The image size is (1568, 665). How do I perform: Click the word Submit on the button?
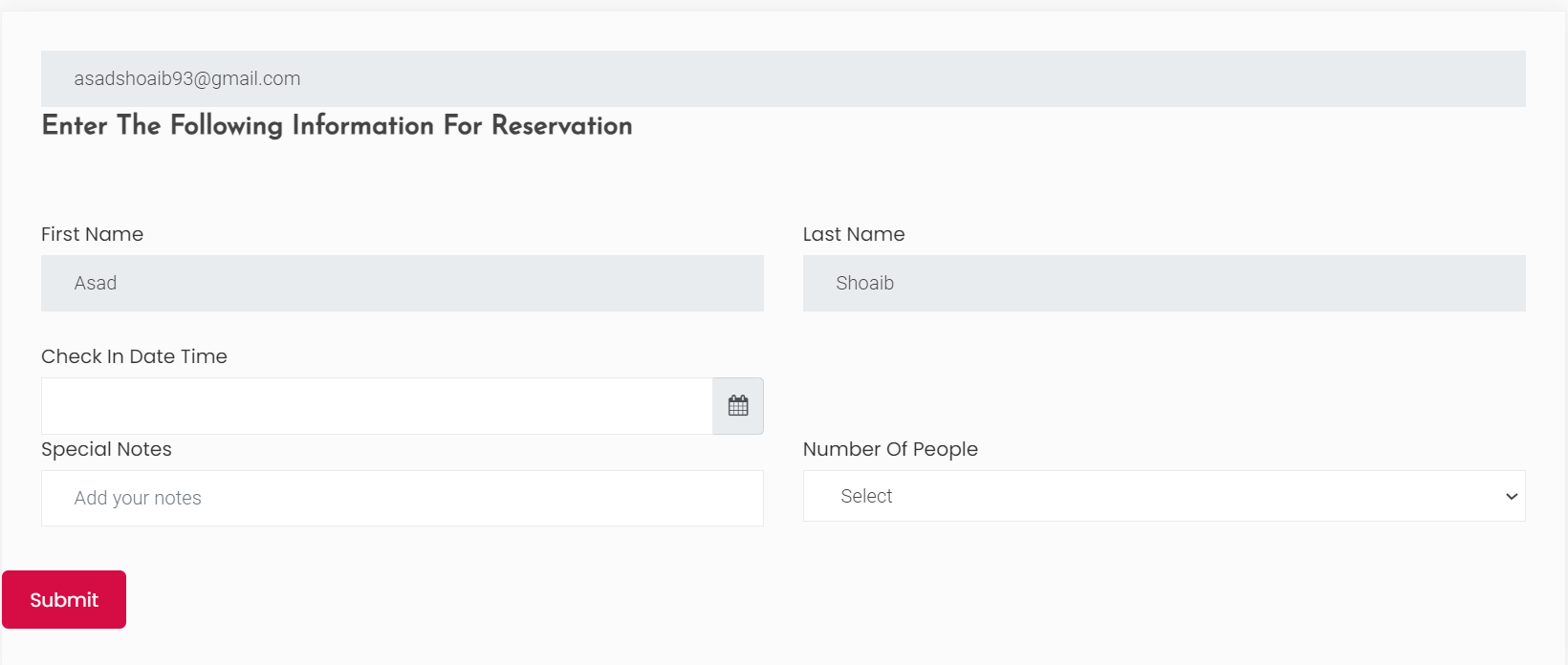click(x=64, y=600)
